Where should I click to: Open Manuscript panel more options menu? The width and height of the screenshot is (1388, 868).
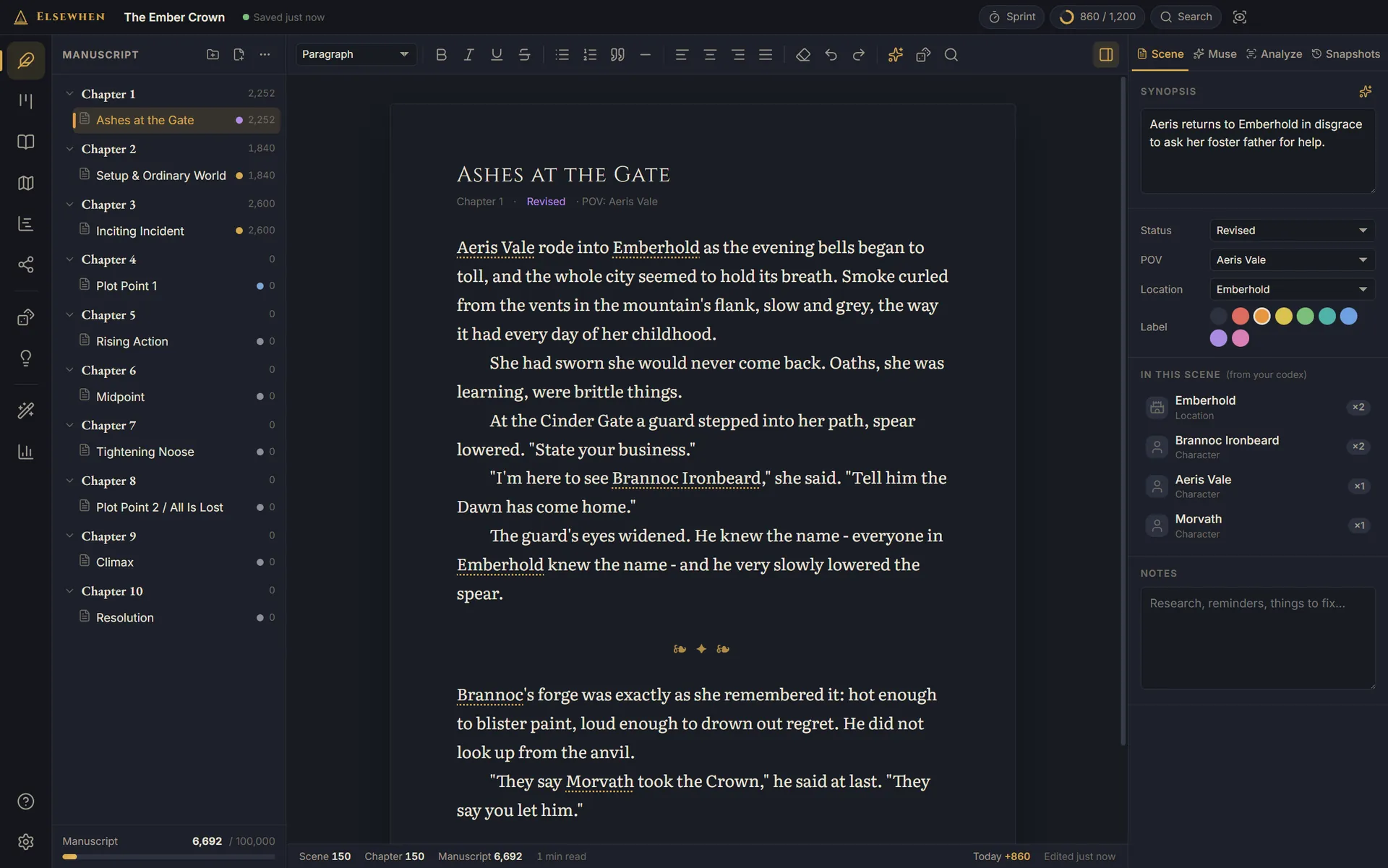click(265, 55)
